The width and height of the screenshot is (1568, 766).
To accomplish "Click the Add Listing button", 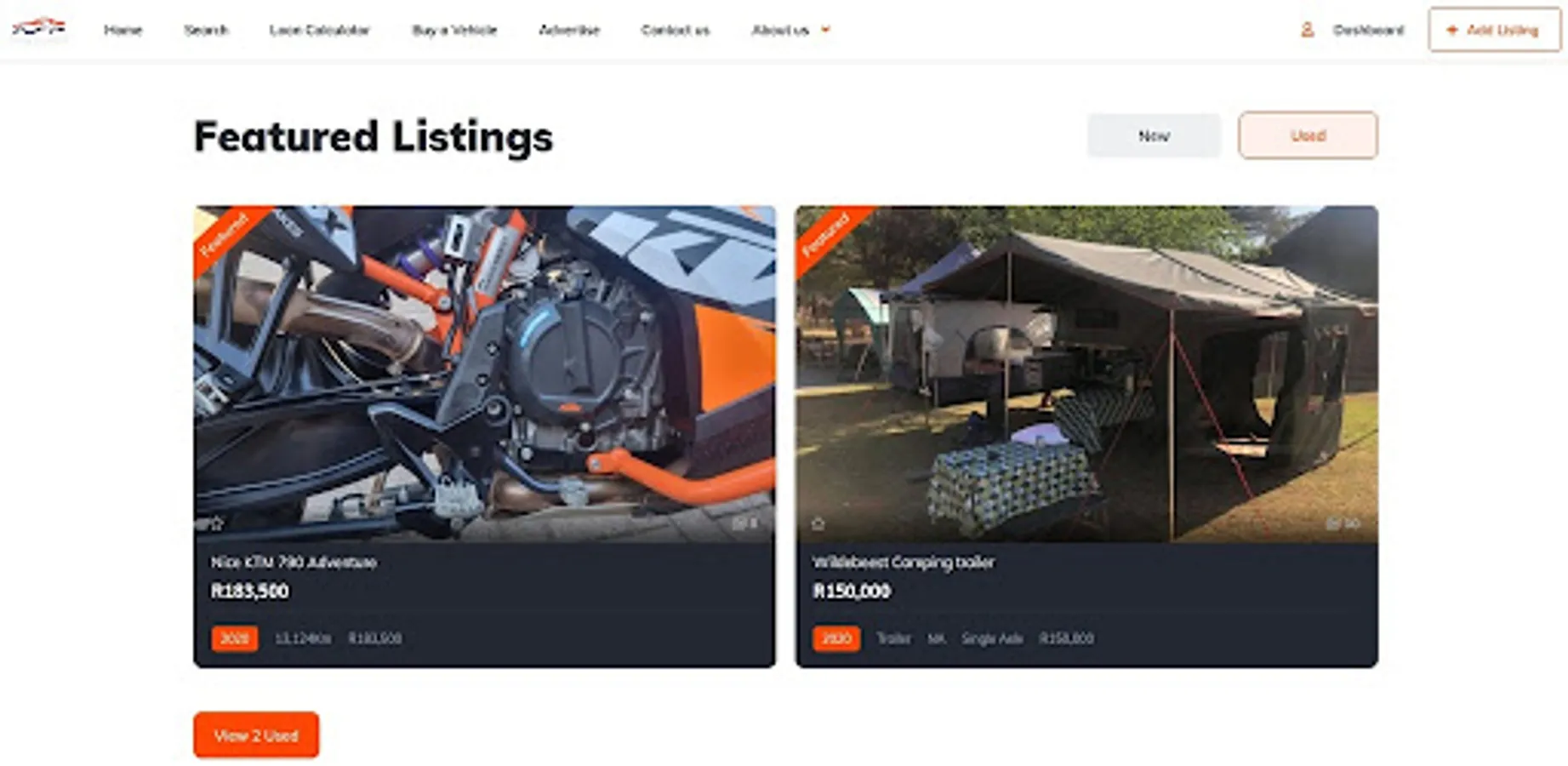I will pos(1494,30).
